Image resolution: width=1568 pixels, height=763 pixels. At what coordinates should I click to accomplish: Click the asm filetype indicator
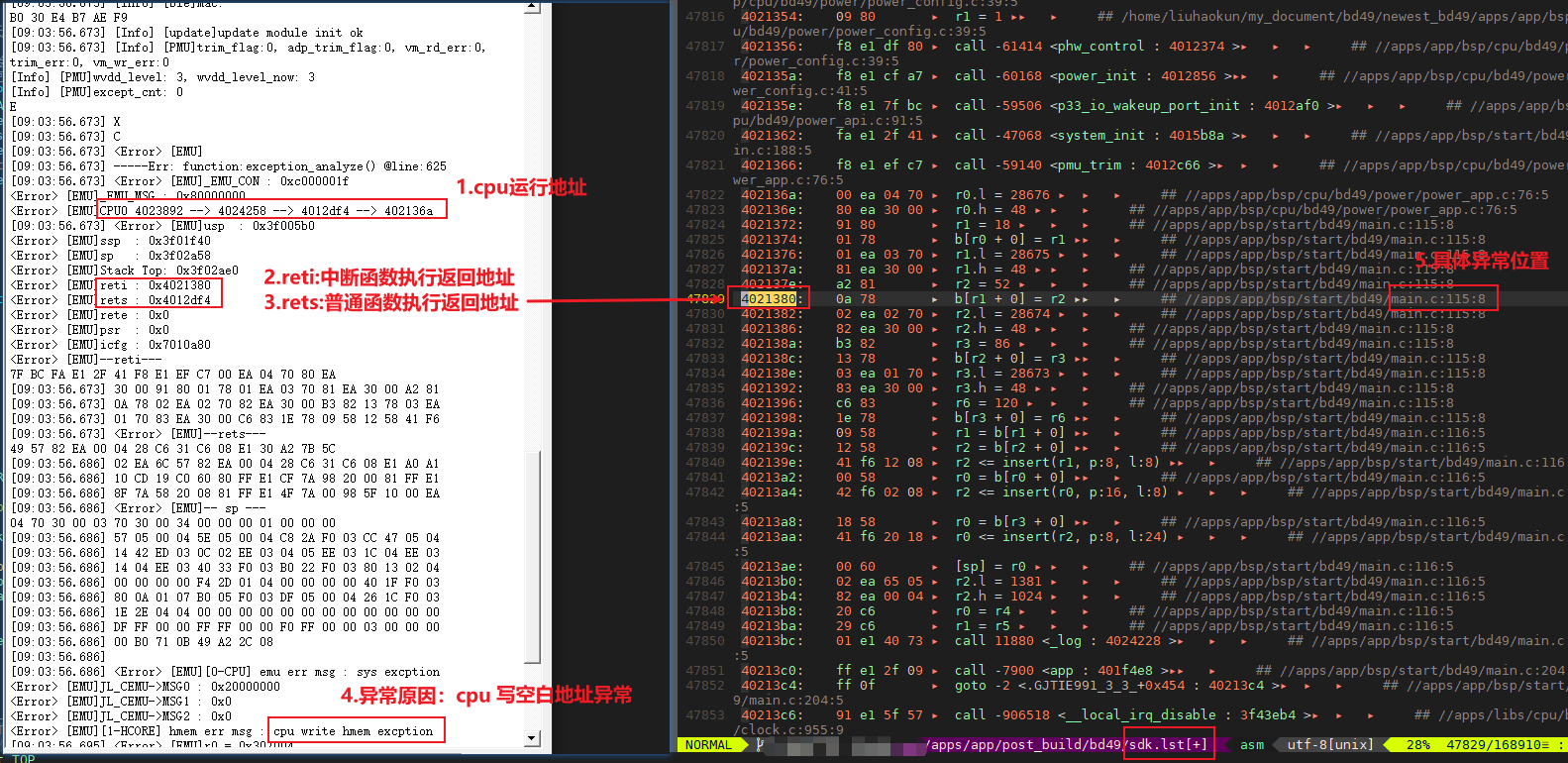click(x=1252, y=744)
